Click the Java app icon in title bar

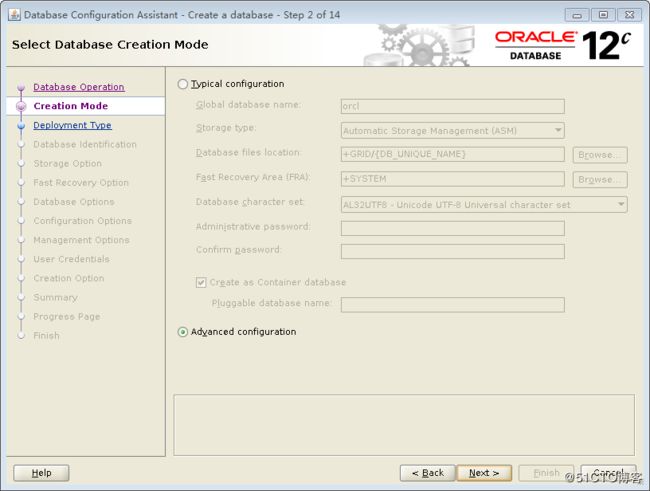click(14, 15)
